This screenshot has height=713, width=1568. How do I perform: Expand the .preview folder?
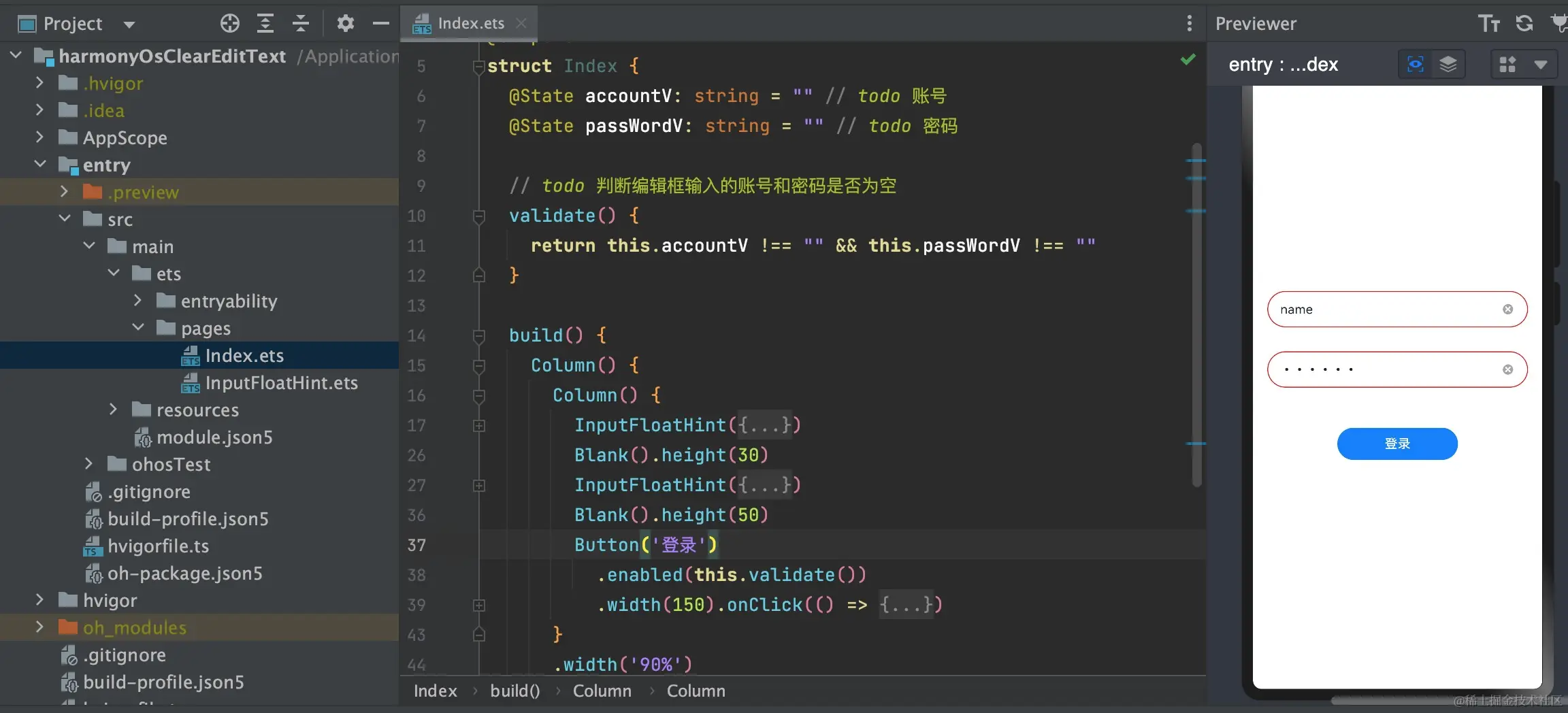pyautogui.click(x=64, y=191)
